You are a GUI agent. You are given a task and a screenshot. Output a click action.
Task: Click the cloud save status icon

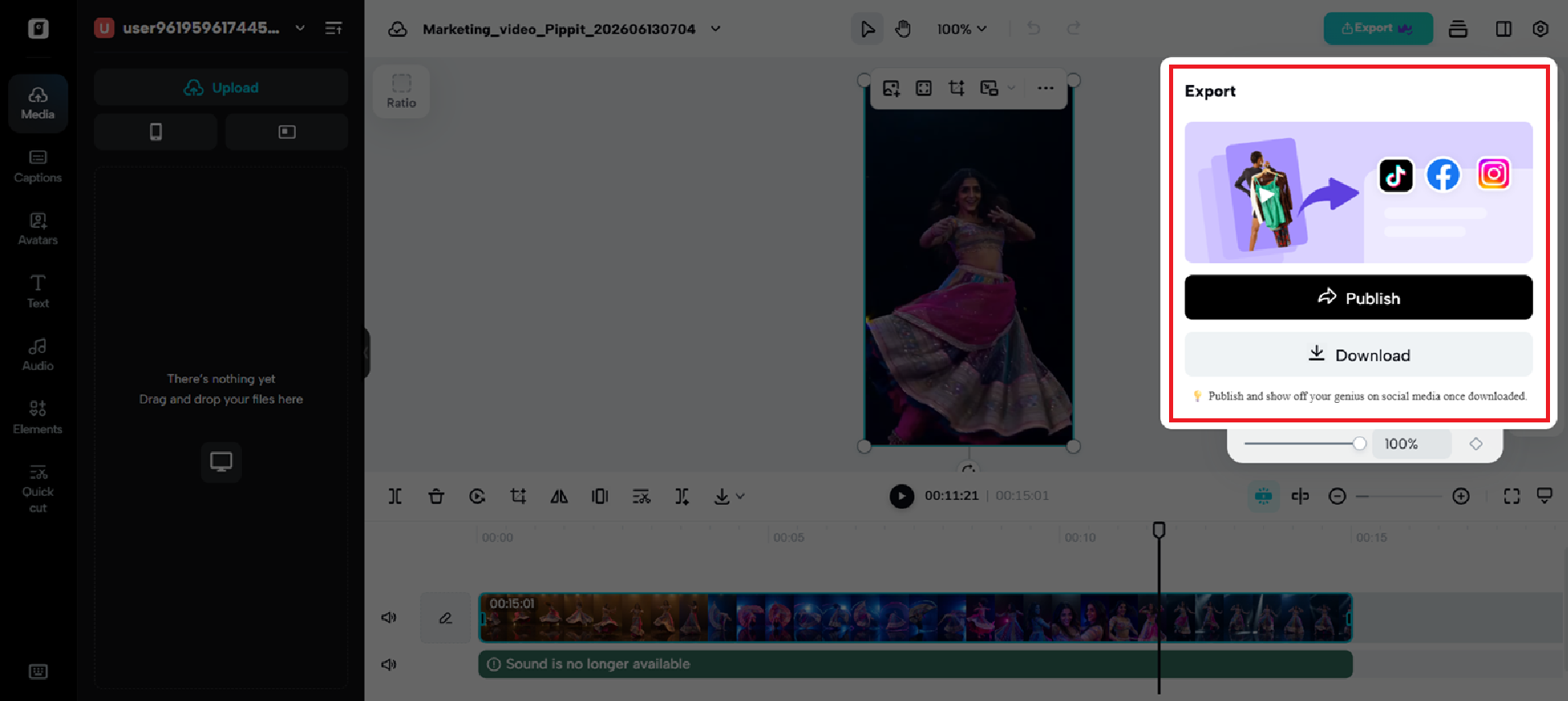397,29
